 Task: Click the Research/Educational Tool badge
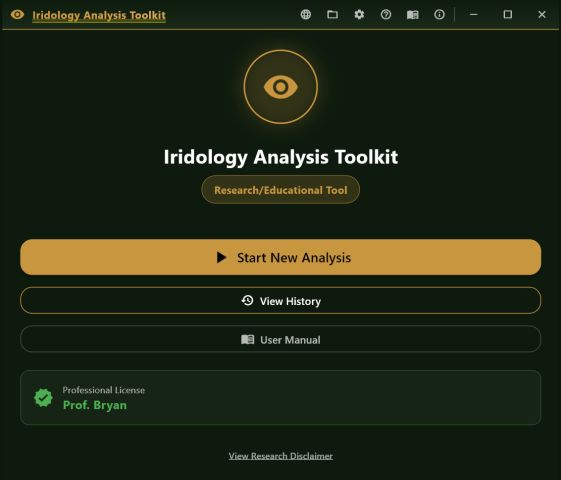pos(281,190)
